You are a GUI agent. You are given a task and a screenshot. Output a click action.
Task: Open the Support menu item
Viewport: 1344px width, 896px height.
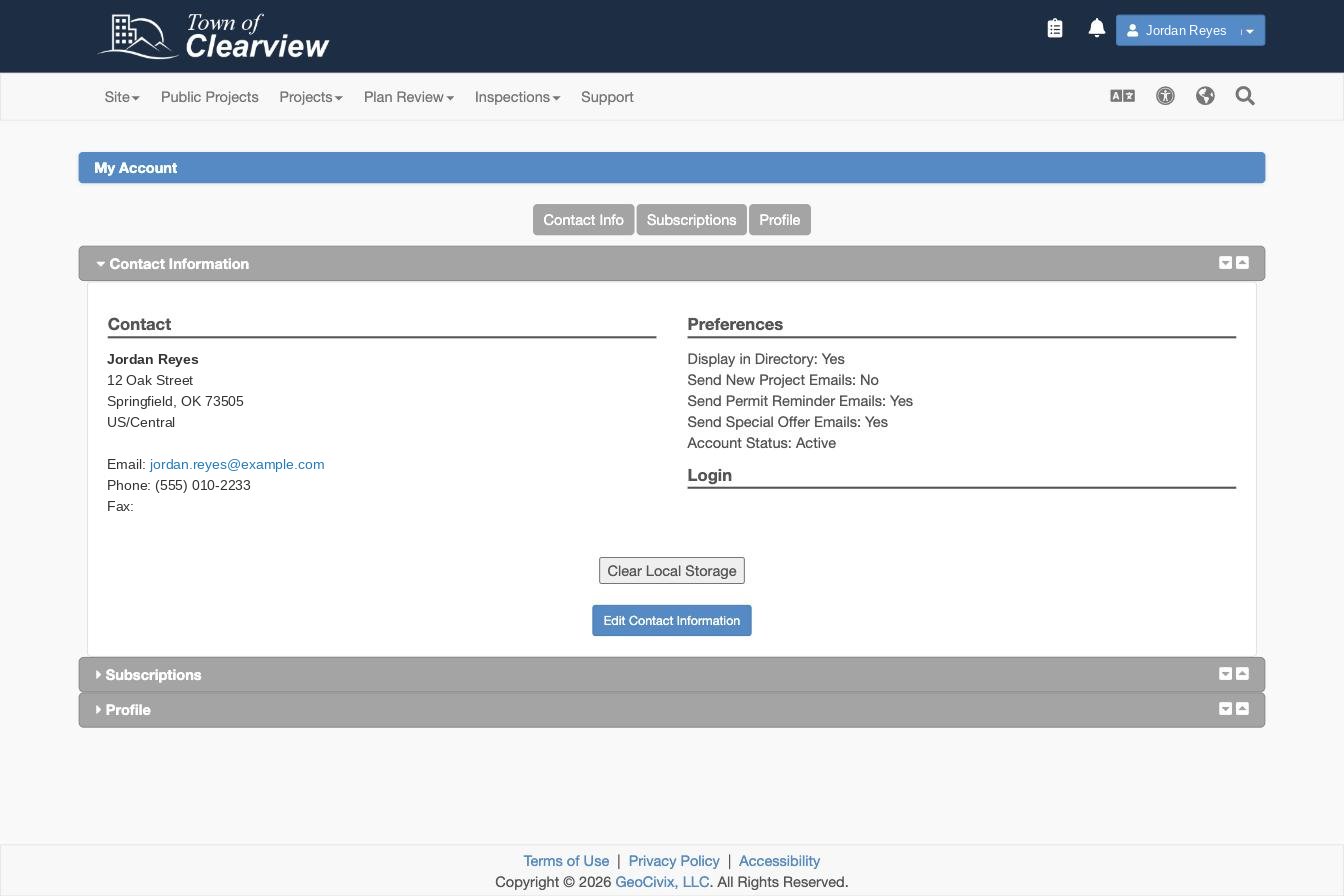point(607,97)
